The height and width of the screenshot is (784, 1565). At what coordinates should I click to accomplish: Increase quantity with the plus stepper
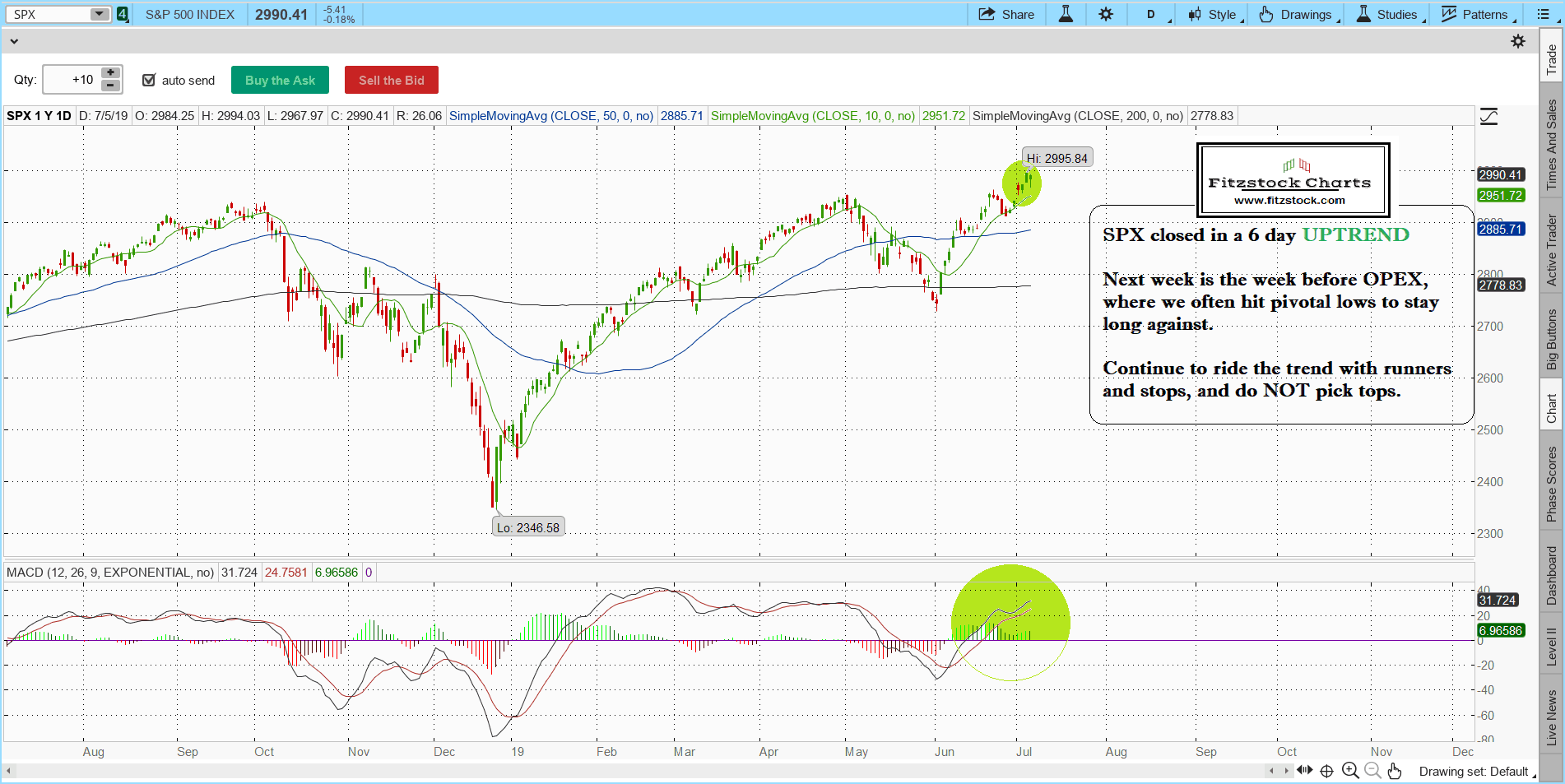[x=110, y=73]
